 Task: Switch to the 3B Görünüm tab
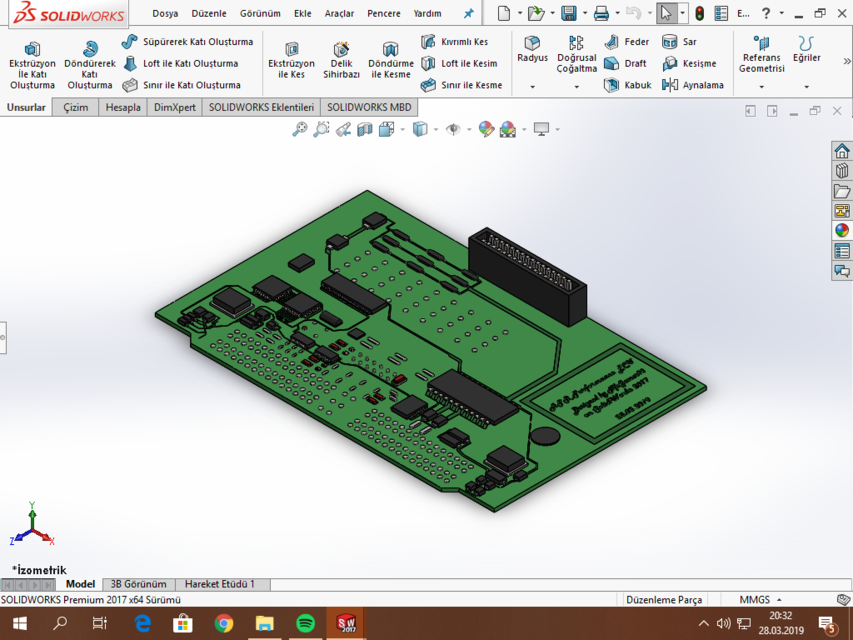(138, 584)
